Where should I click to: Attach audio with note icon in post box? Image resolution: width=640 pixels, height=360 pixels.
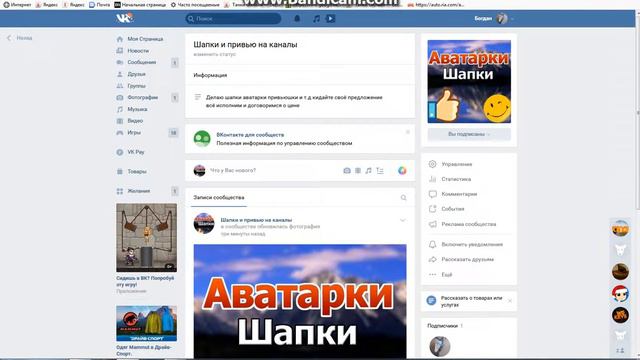[x=369, y=171]
